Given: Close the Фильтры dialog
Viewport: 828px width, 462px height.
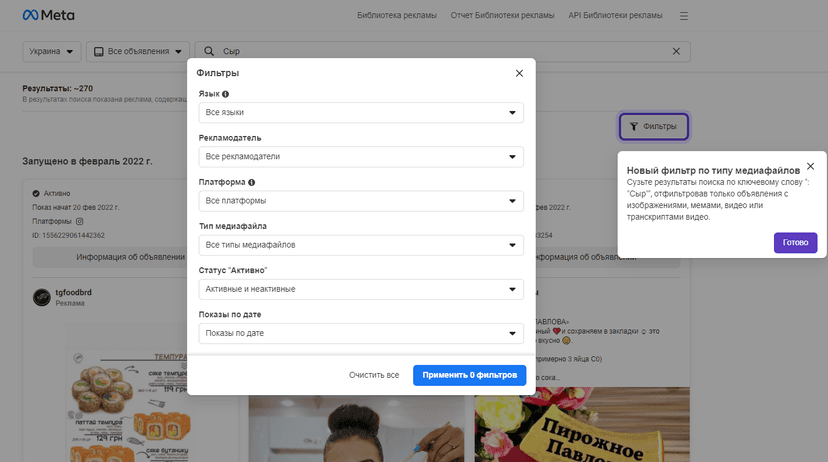Looking at the screenshot, I should coord(519,73).
